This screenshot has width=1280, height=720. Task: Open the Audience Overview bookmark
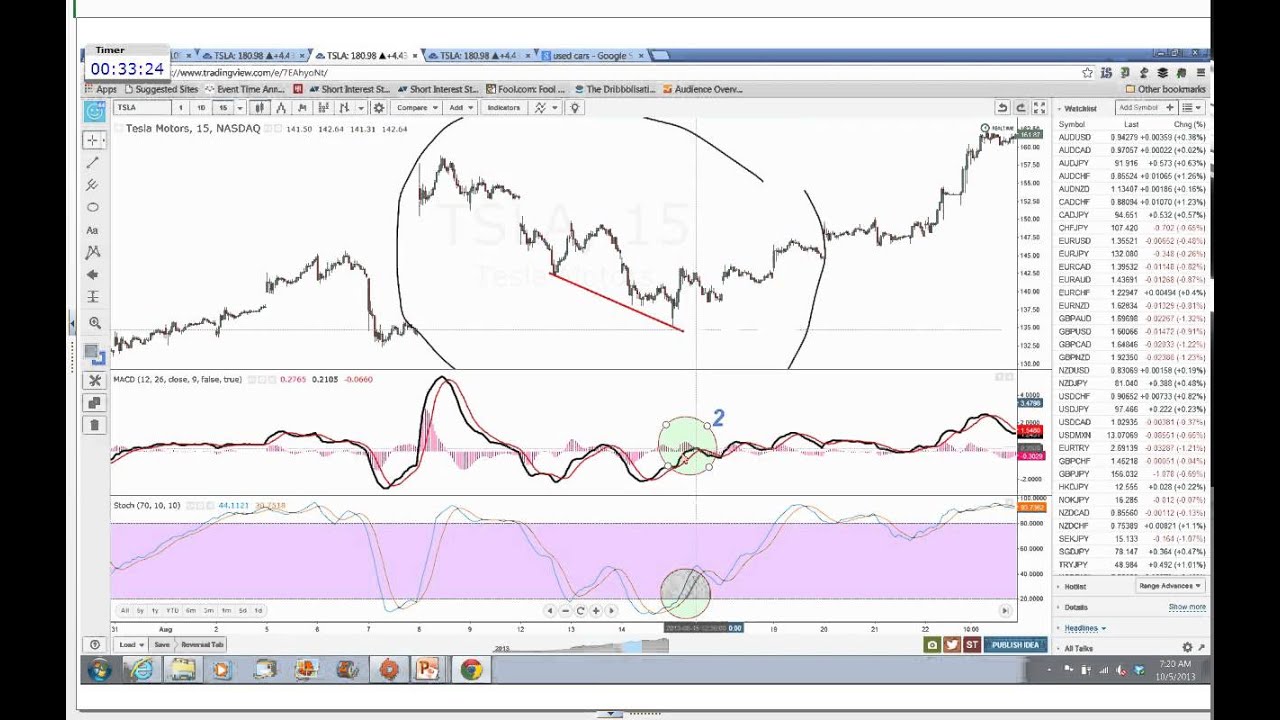702,89
